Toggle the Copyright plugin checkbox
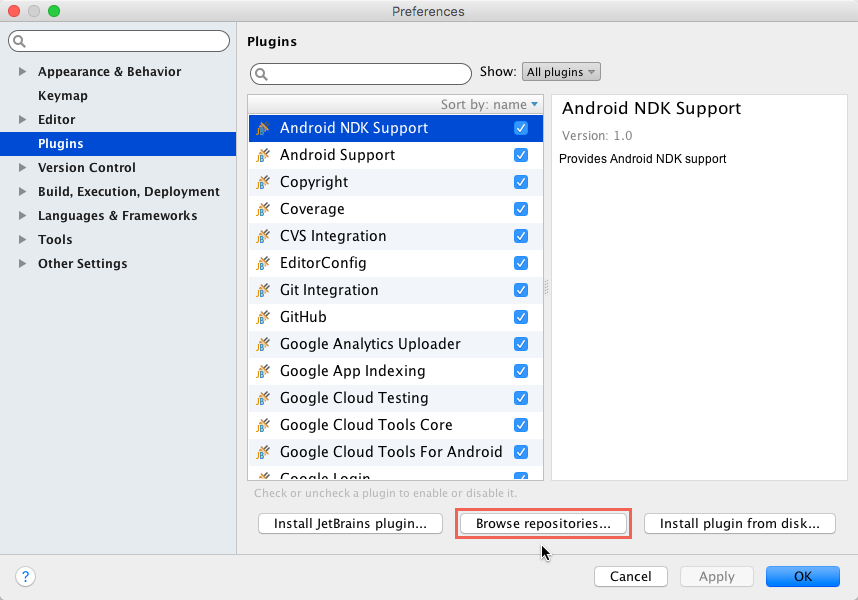The width and height of the screenshot is (858, 600). pyautogui.click(x=521, y=182)
